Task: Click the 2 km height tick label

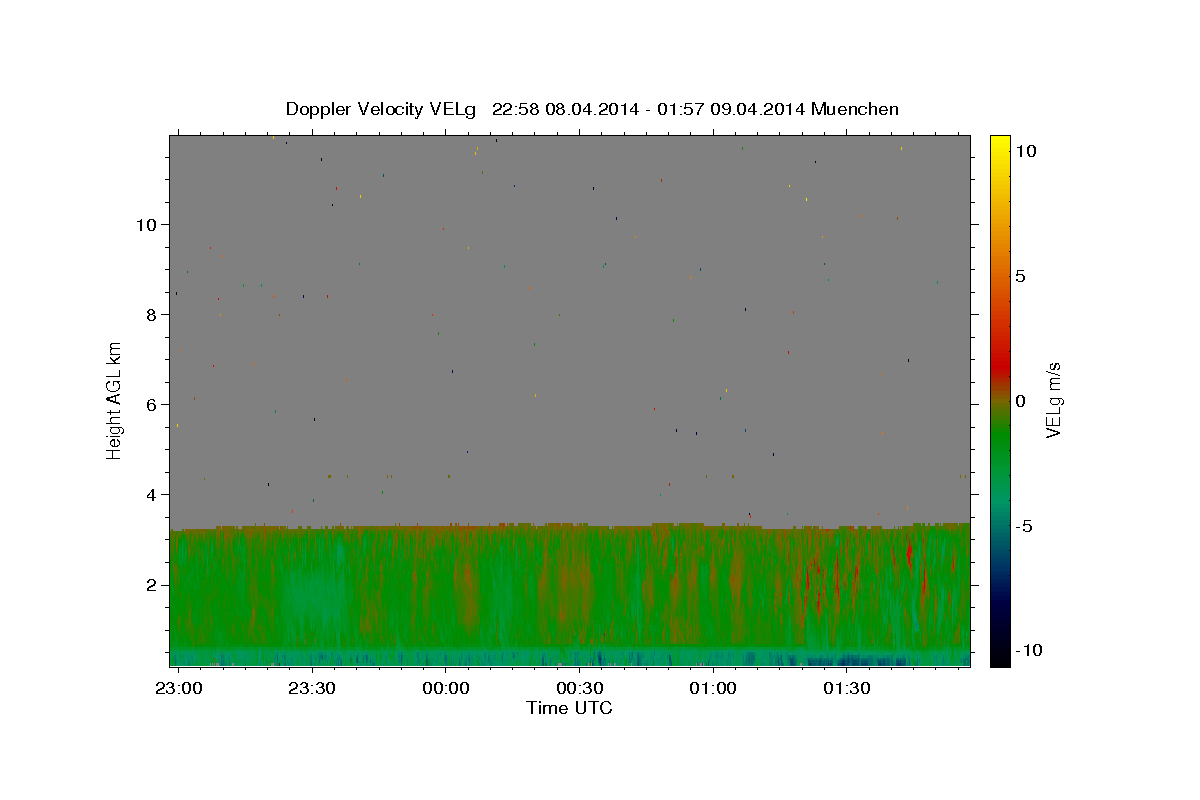Action: (151, 584)
